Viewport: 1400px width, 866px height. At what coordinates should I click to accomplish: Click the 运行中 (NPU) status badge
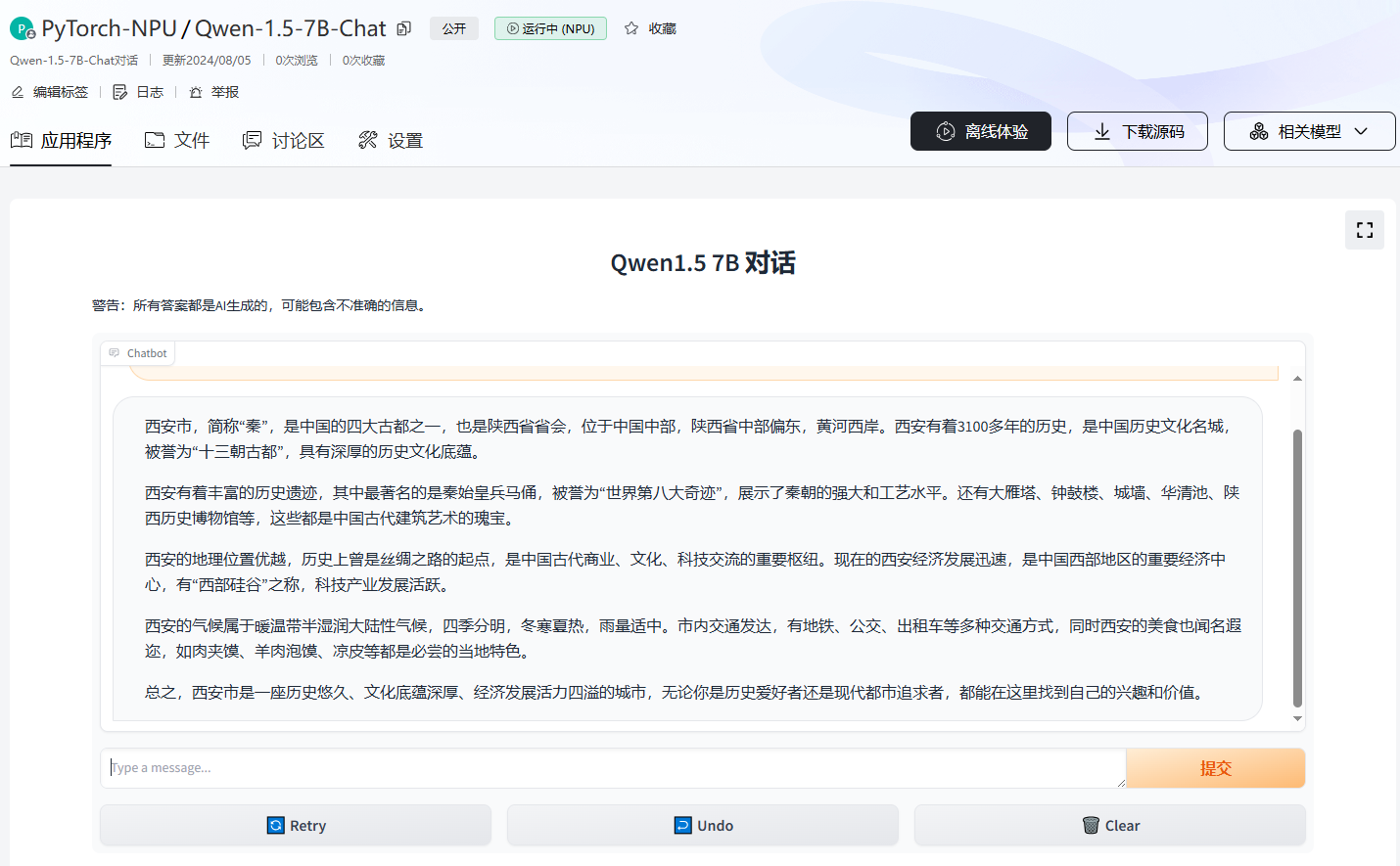point(550,28)
